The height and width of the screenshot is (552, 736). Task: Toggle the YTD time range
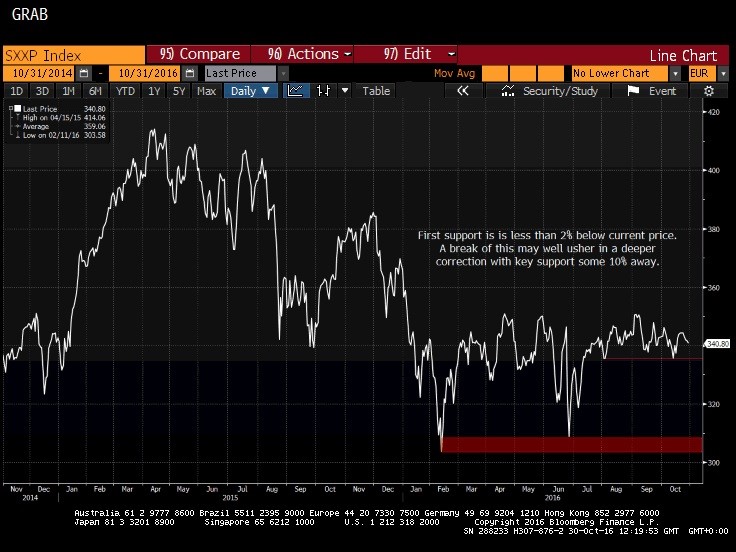tap(125, 91)
